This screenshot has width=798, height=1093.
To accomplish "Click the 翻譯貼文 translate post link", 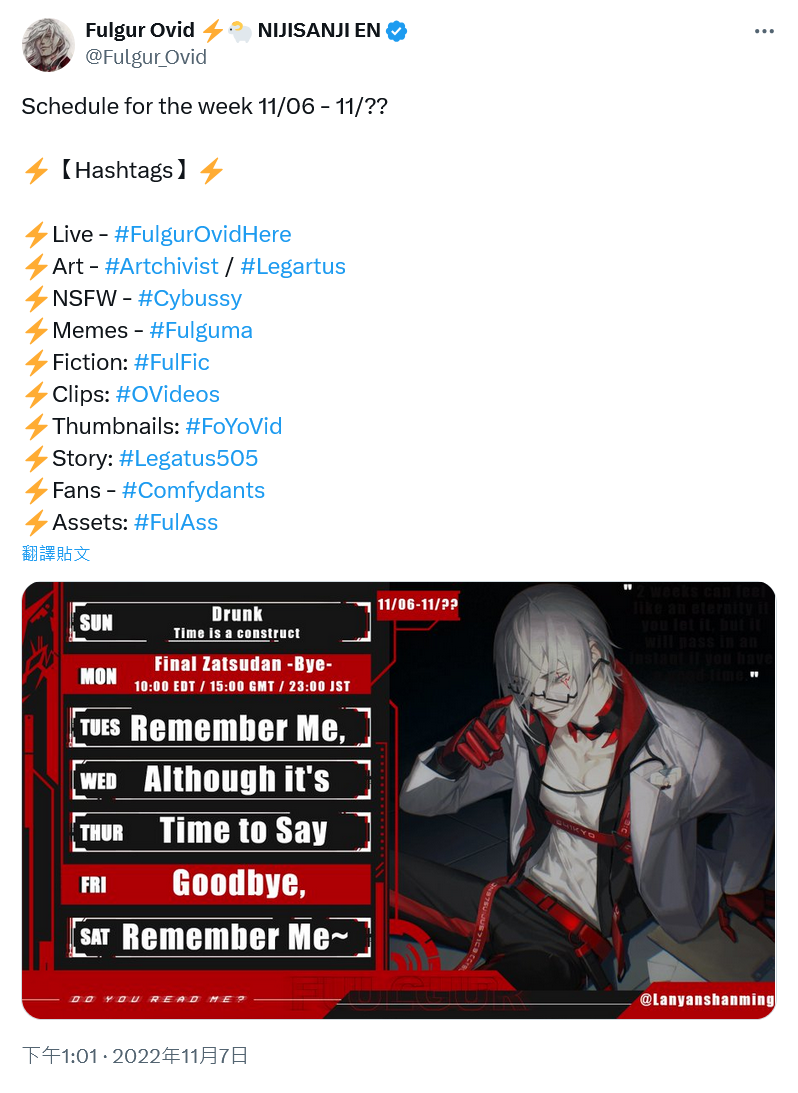I will tap(56, 553).
